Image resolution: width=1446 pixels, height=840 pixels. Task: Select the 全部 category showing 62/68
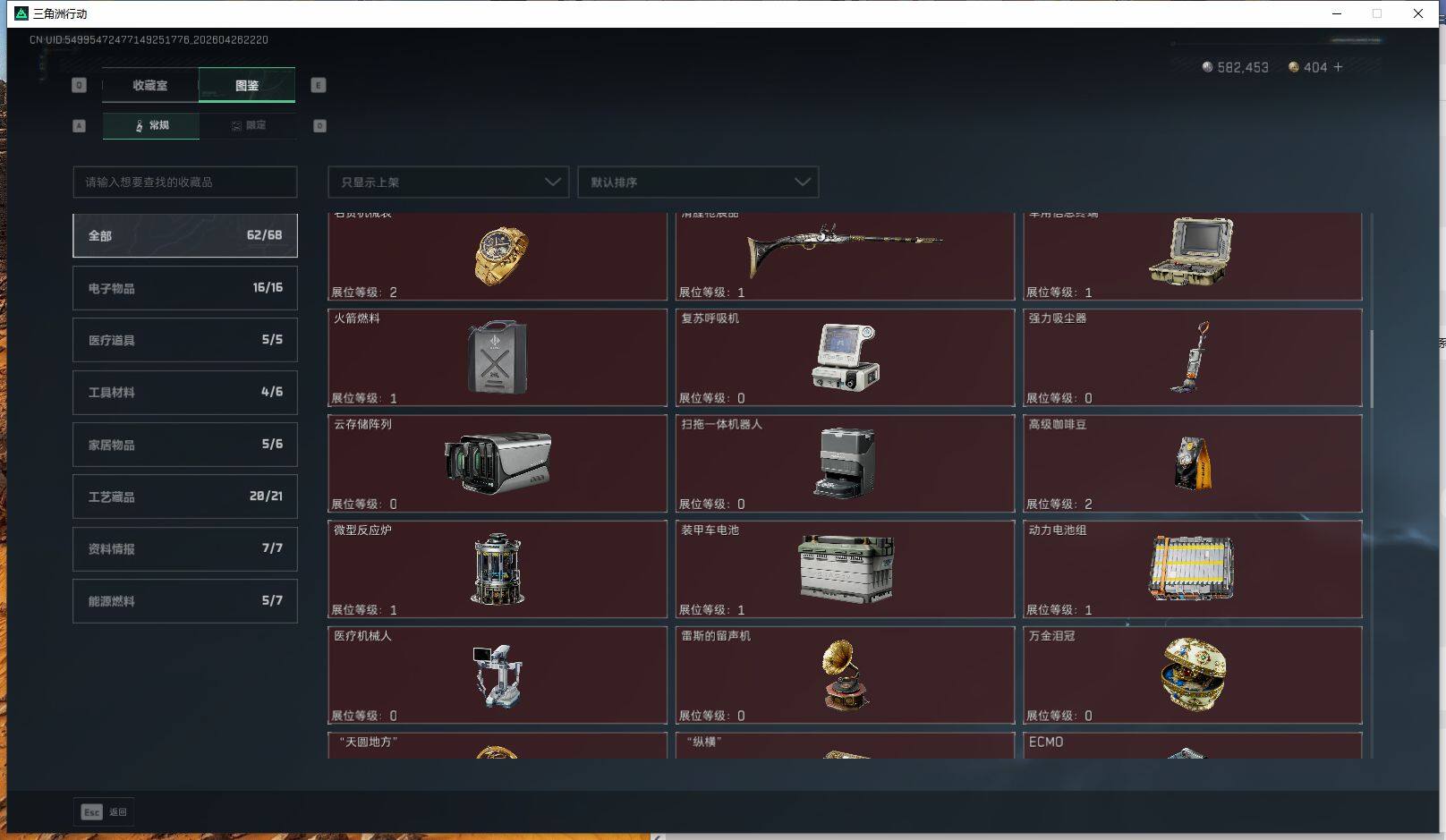pyautogui.click(x=184, y=235)
